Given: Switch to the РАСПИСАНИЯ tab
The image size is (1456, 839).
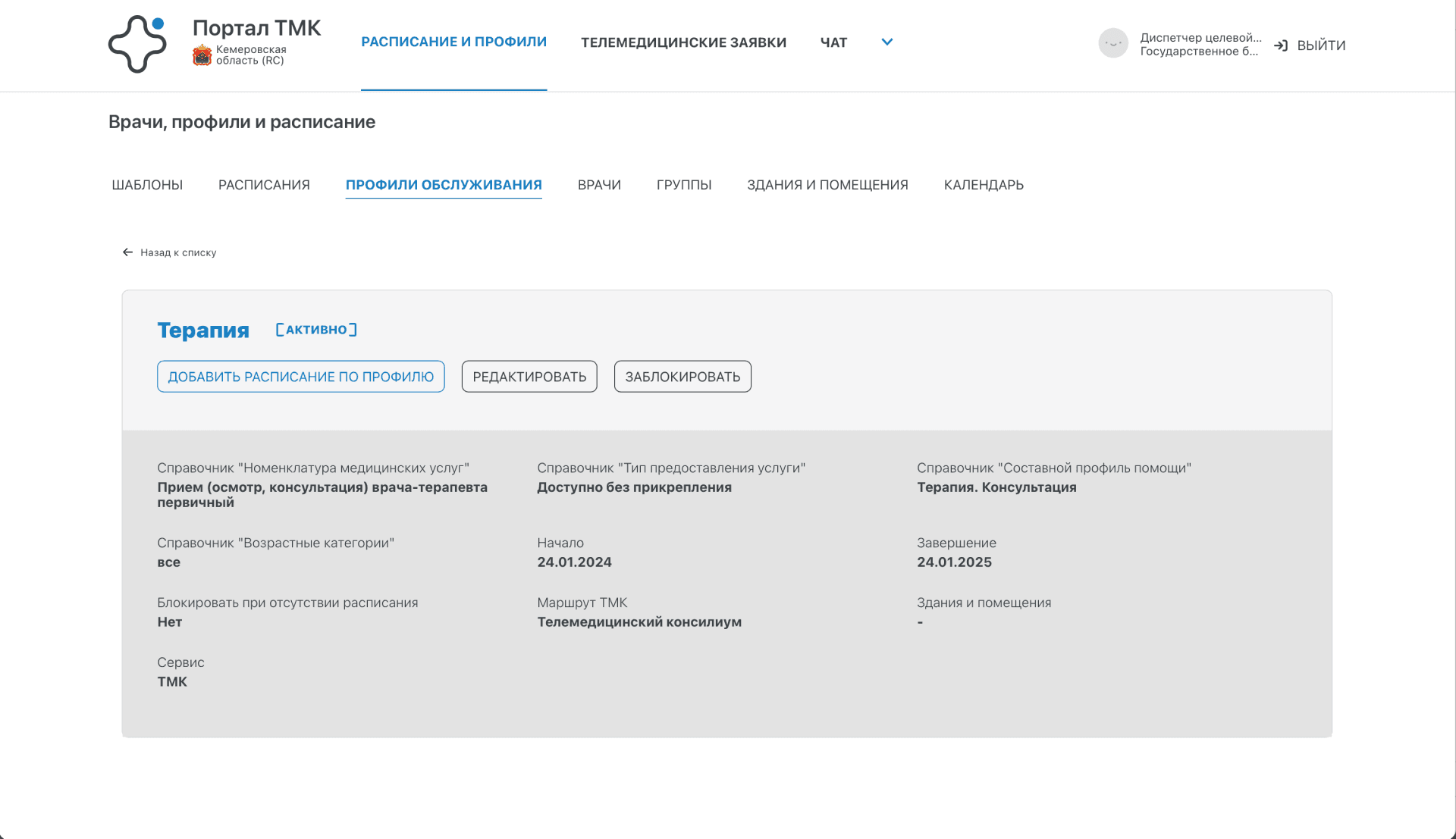Looking at the screenshot, I should click(264, 185).
